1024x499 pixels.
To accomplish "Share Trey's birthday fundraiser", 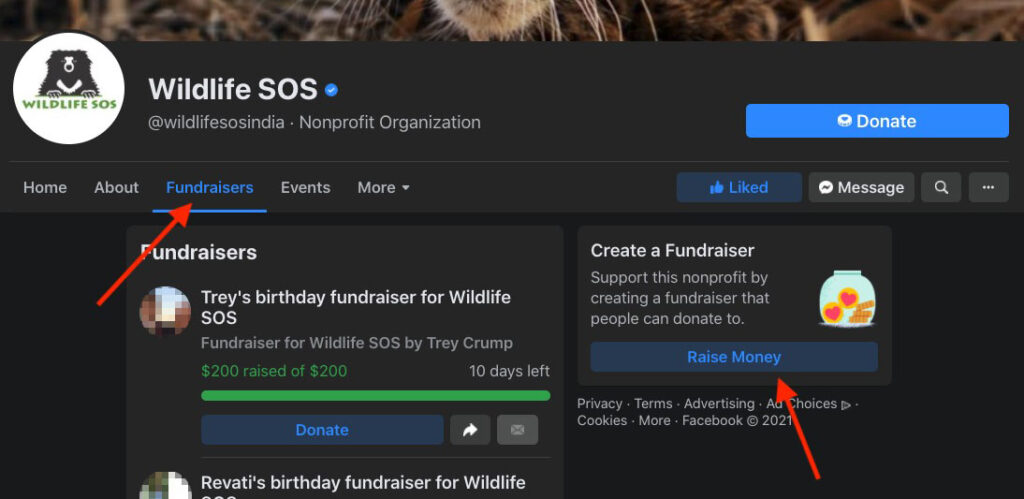I will point(470,430).
